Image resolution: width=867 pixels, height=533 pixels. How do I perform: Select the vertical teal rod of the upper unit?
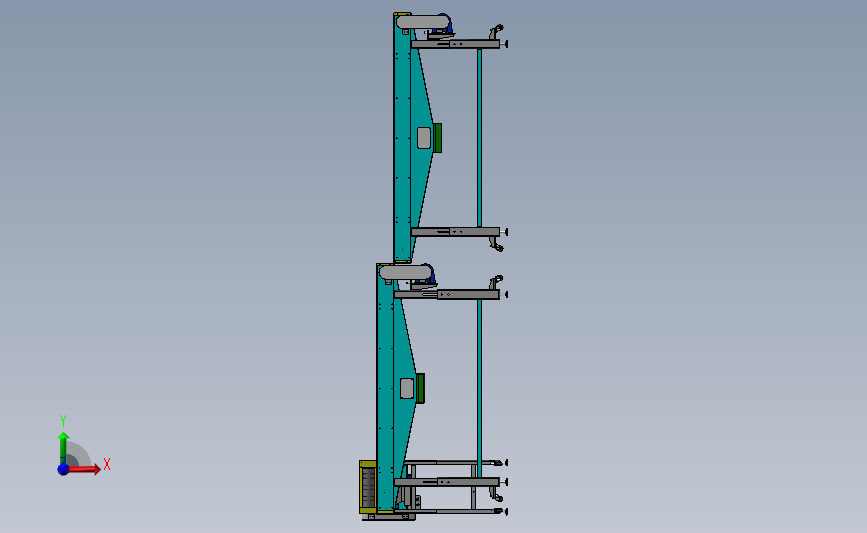point(479,138)
